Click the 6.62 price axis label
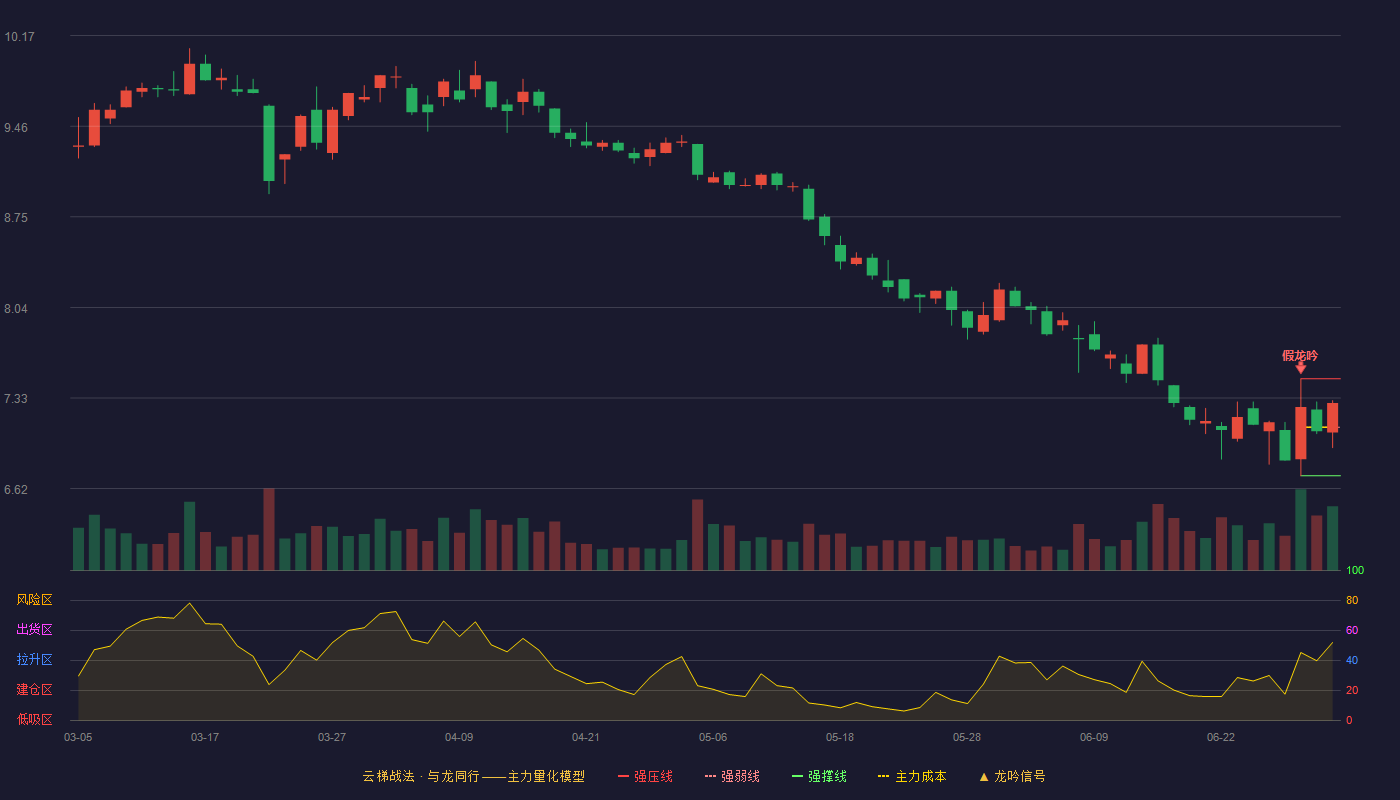Image resolution: width=1400 pixels, height=800 pixels. 17,490
